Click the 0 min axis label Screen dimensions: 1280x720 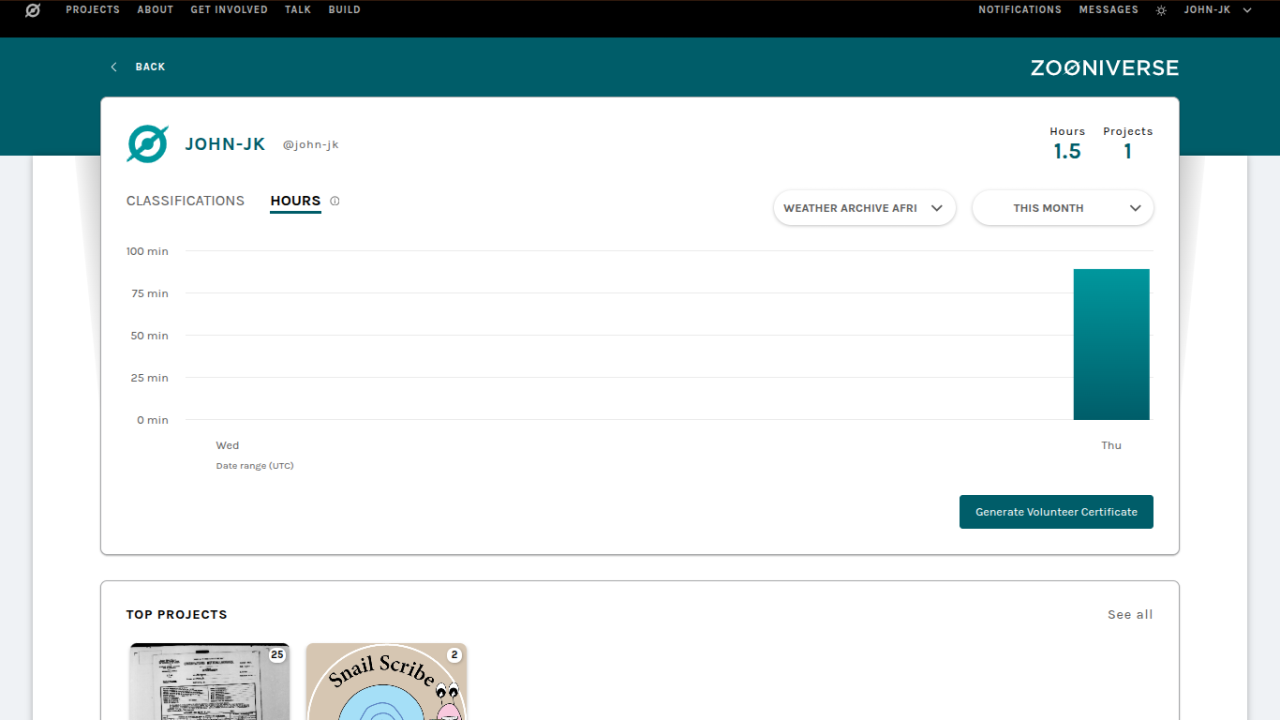pos(153,420)
